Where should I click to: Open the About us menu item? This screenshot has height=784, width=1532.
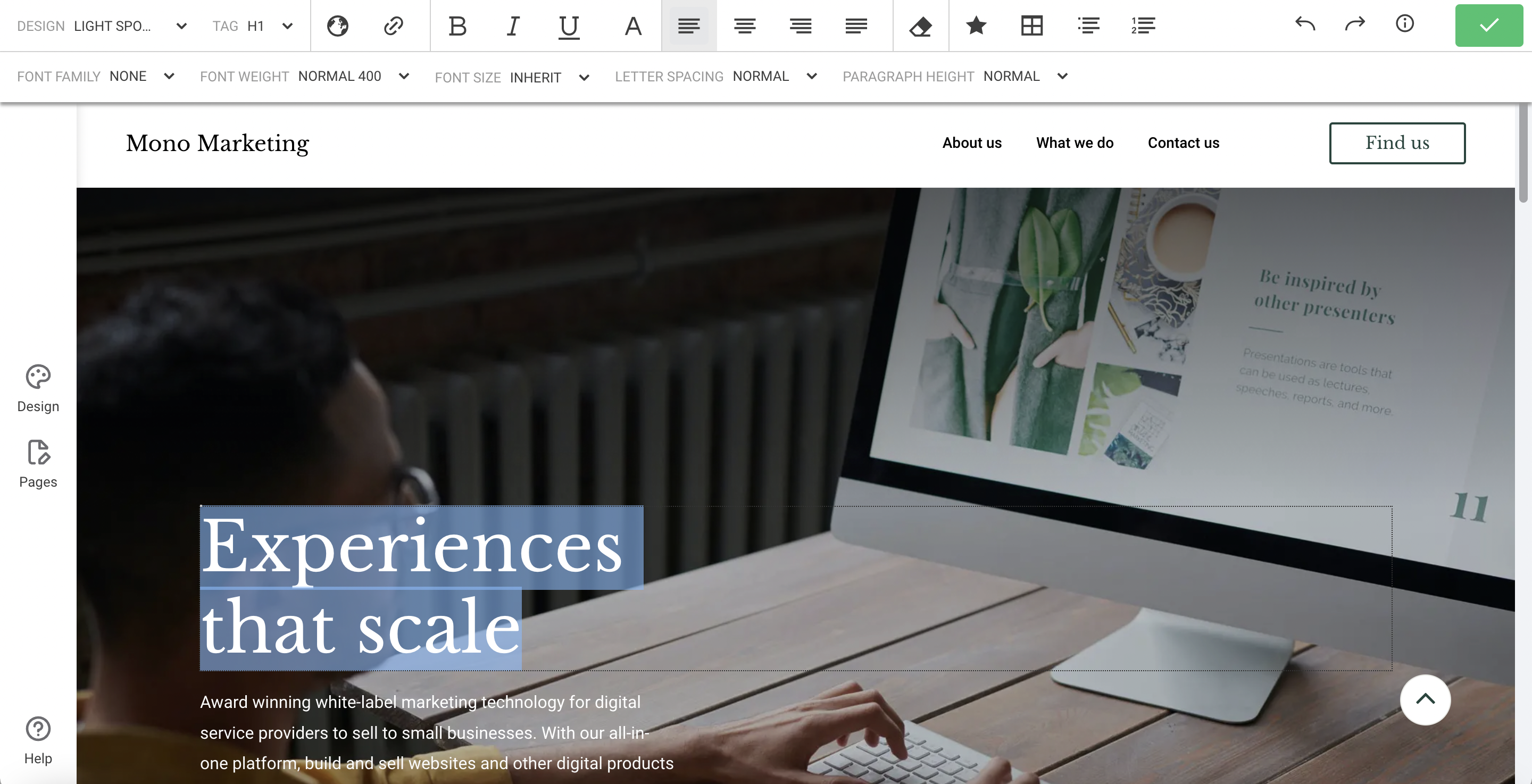[x=972, y=143]
